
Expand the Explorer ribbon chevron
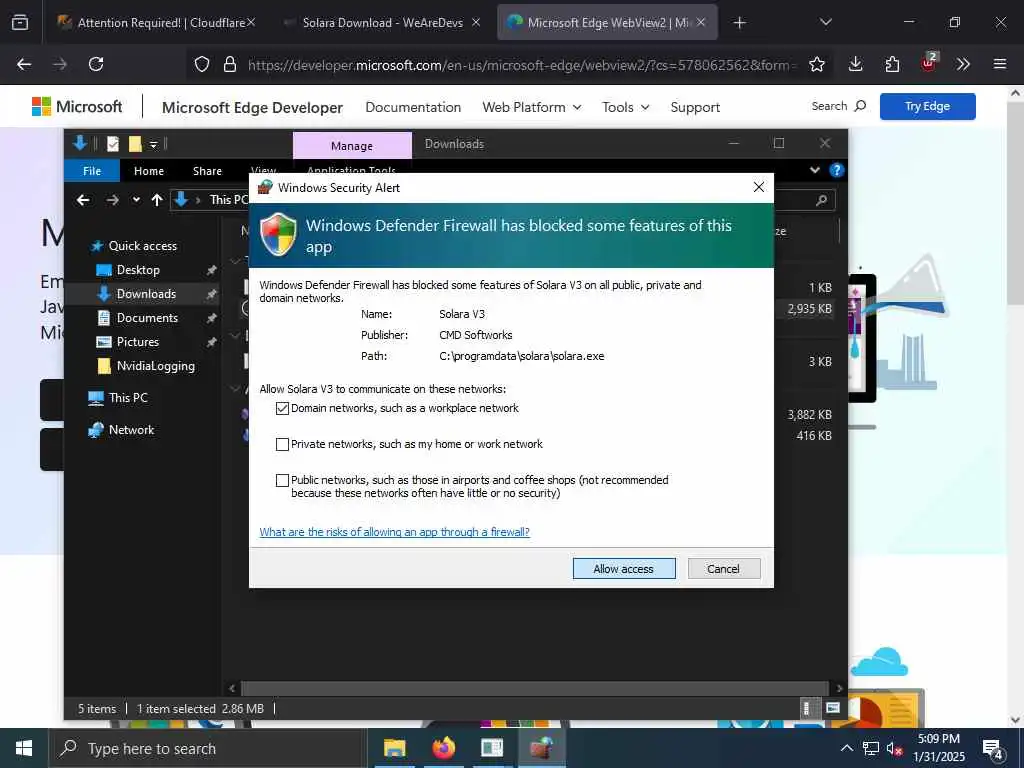point(814,170)
